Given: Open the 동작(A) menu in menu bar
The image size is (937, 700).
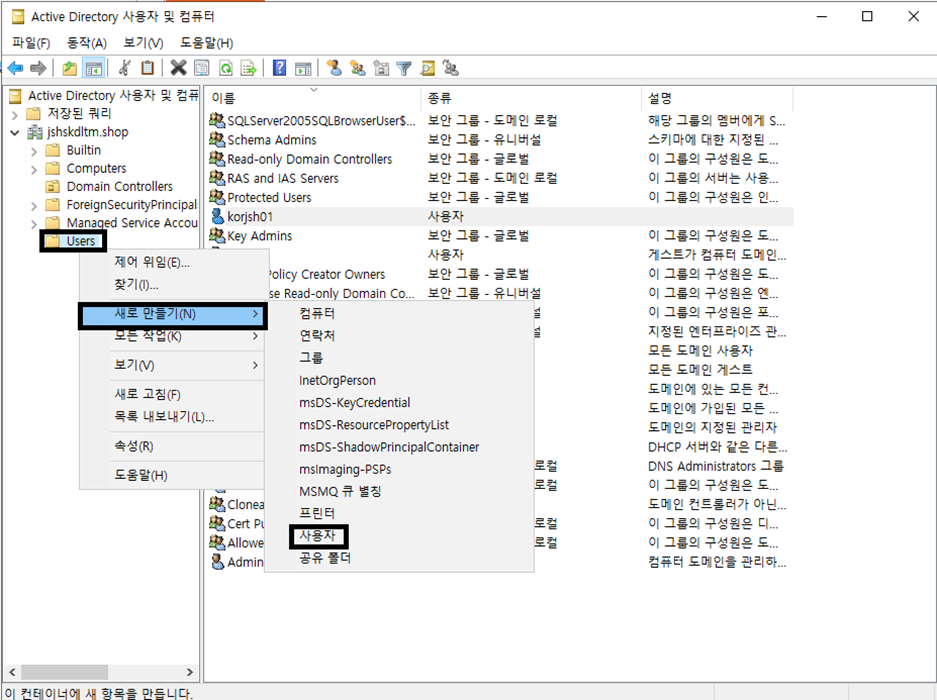Looking at the screenshot, I should [87, 43].
